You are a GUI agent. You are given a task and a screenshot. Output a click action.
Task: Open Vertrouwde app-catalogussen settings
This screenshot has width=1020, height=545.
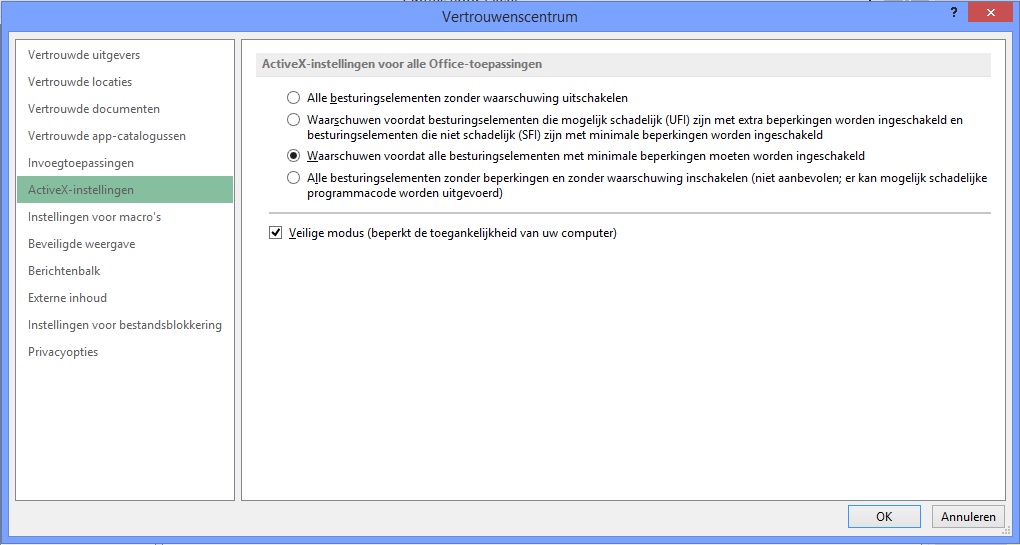pyautogui.click(x=107, y=136)
